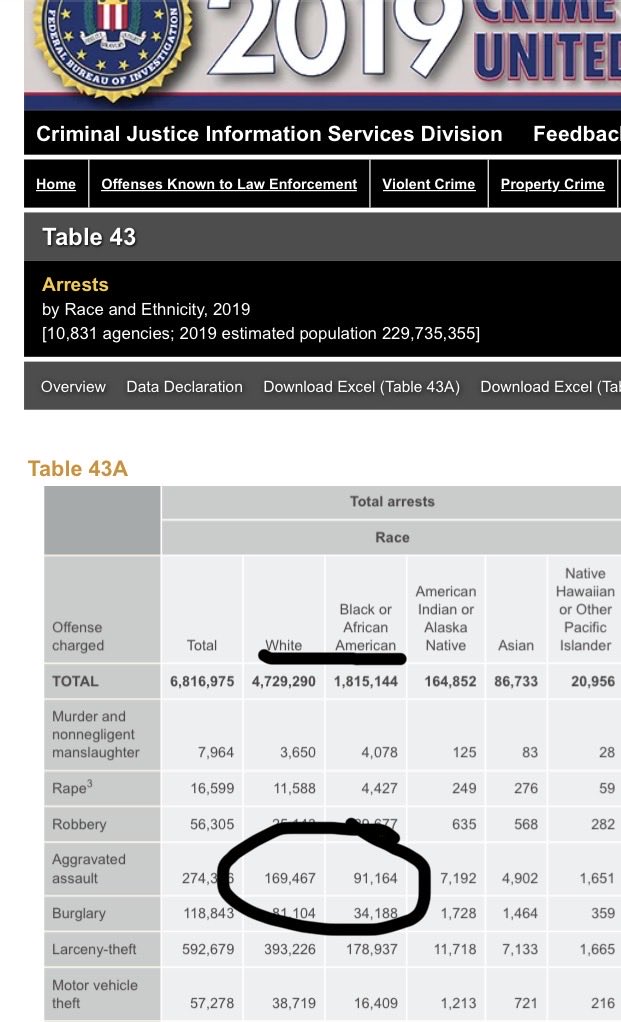
Task: Click the value 56,305
Action: (212, 824)
